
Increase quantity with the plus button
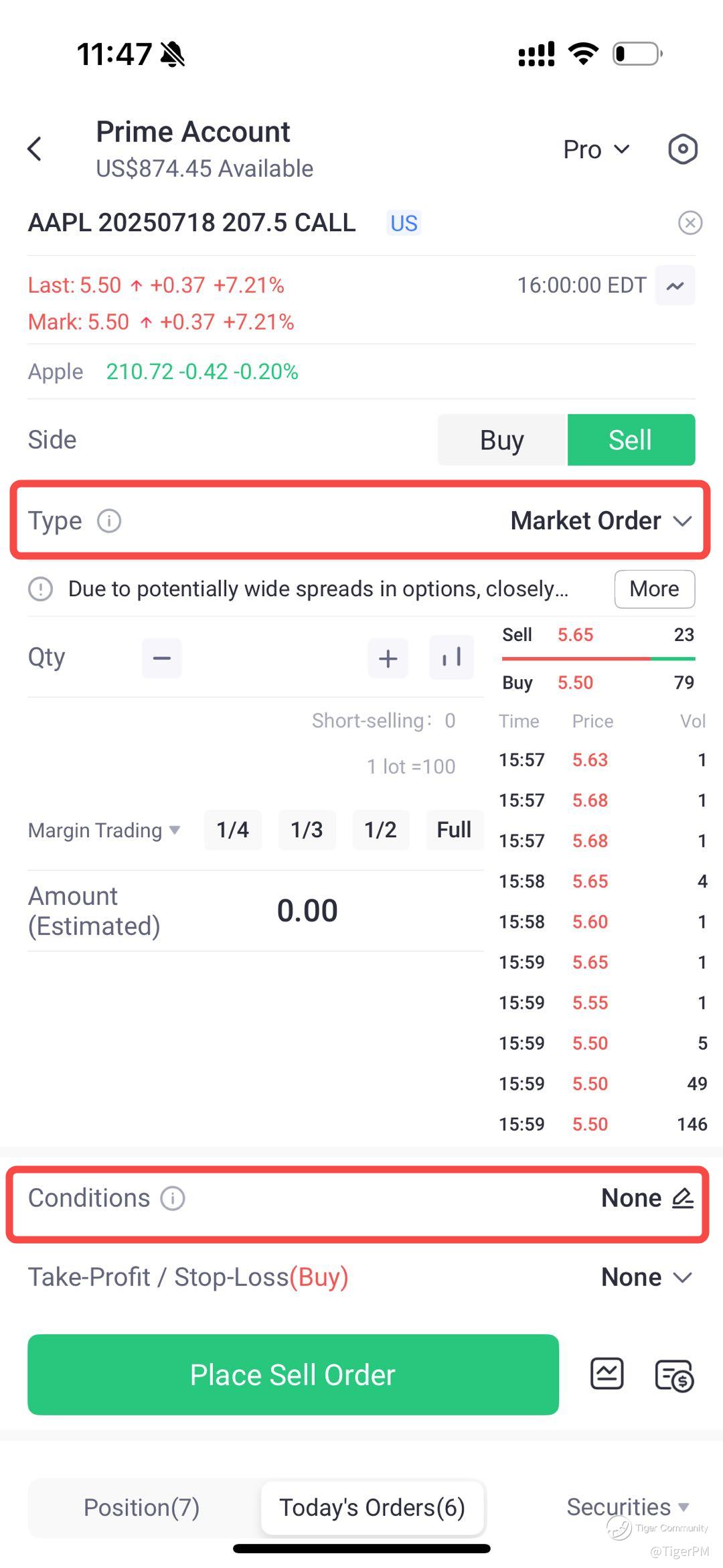[388, 658]
